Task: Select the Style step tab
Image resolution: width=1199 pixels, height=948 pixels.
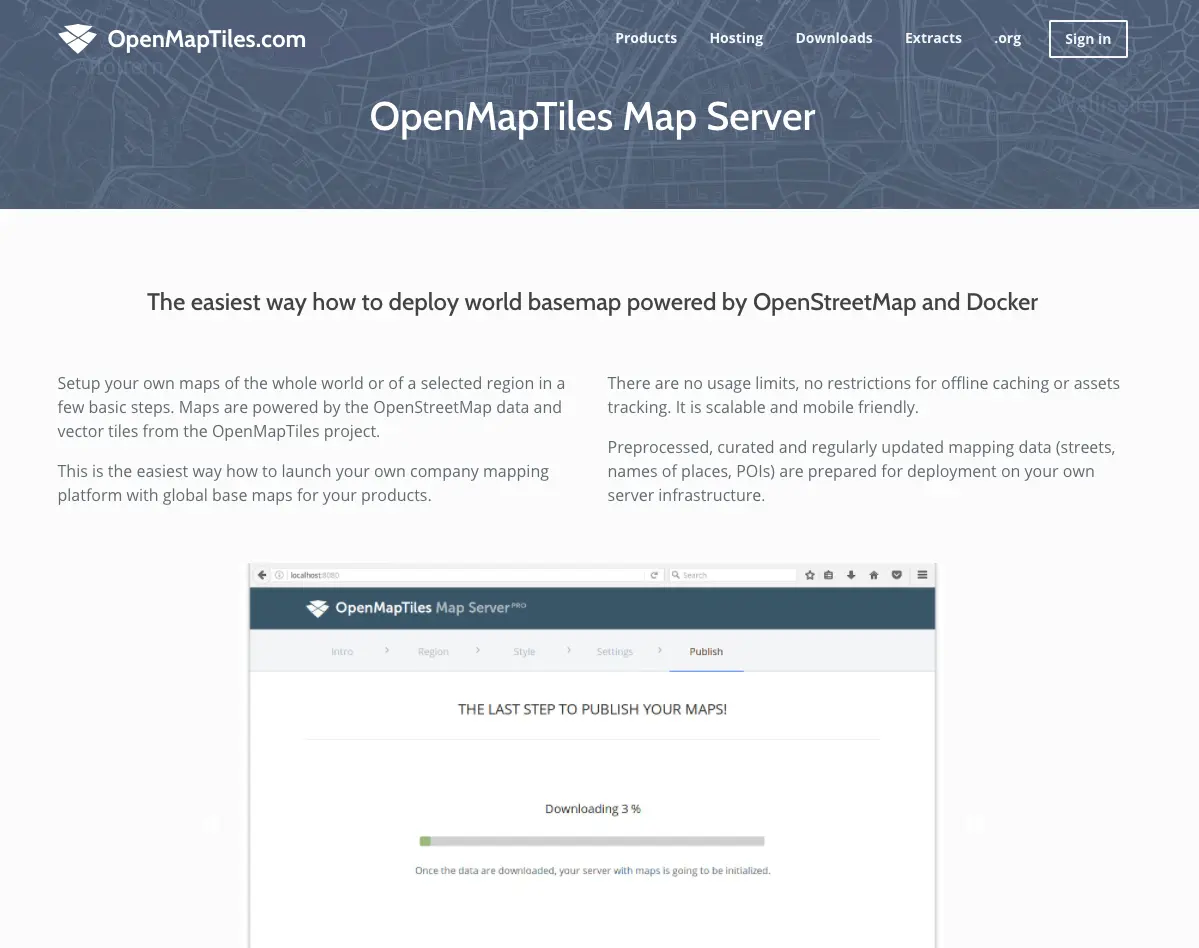Action: point(524,651)
